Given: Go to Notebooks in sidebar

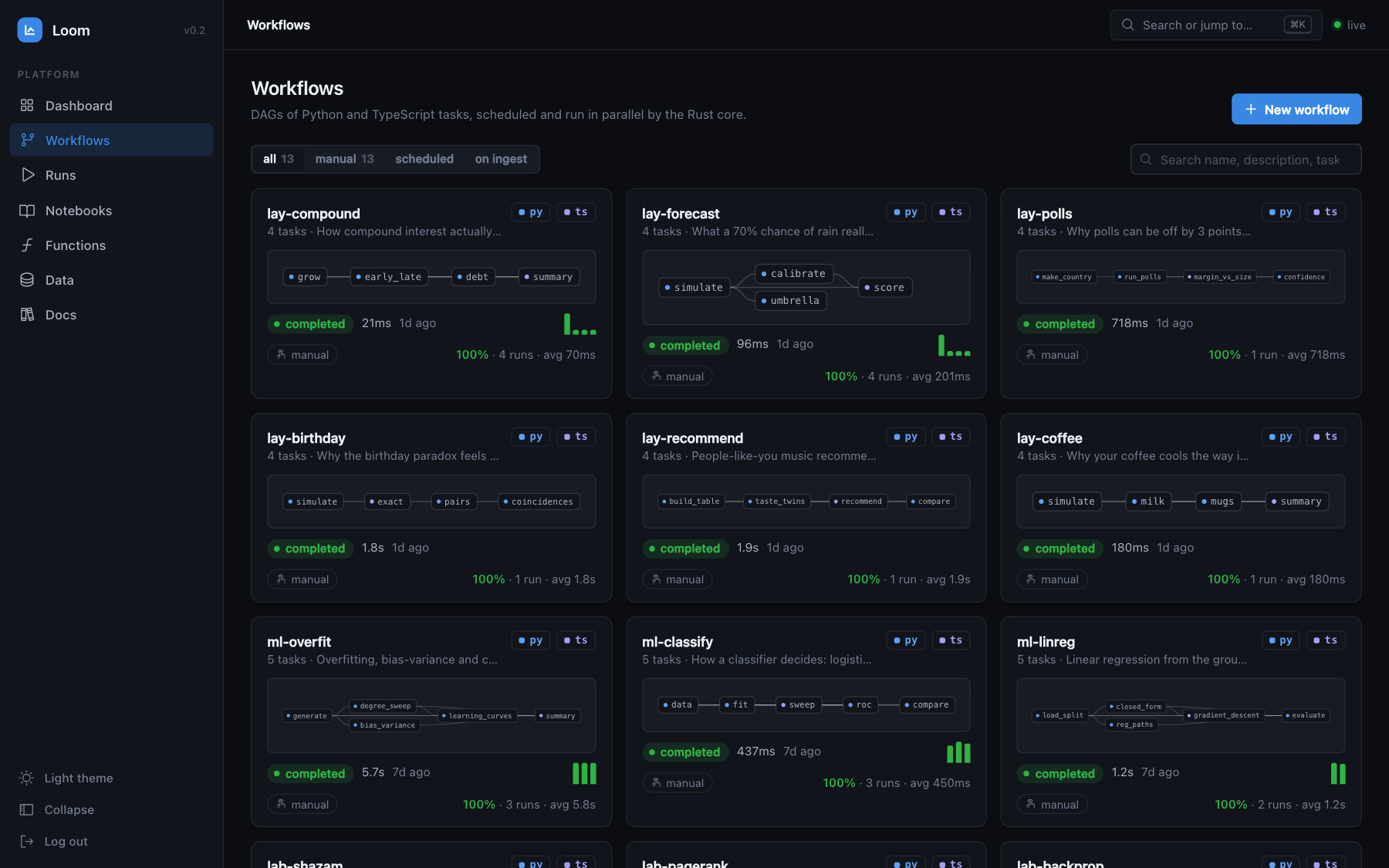Looking at the screenshot, I should (x=111, y=211).
